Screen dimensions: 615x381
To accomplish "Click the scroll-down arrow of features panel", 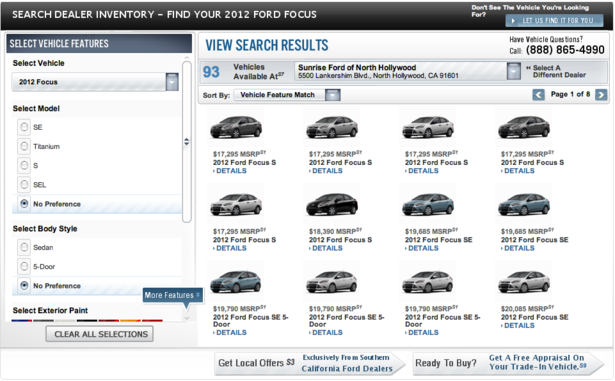I will (x=187, y=317).
